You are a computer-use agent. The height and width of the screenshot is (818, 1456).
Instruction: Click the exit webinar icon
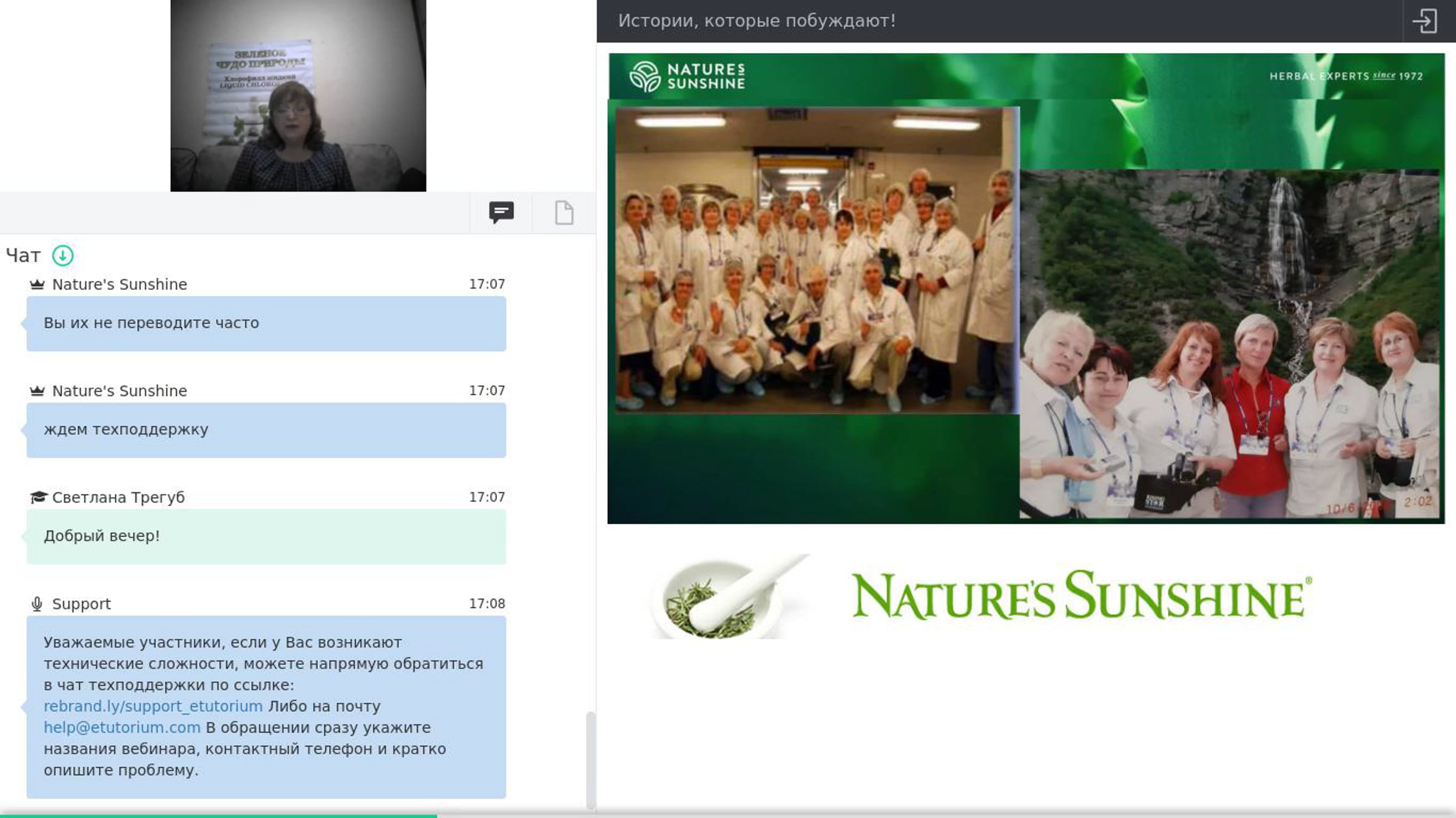pyautogui.click(x=1424, y=21)
